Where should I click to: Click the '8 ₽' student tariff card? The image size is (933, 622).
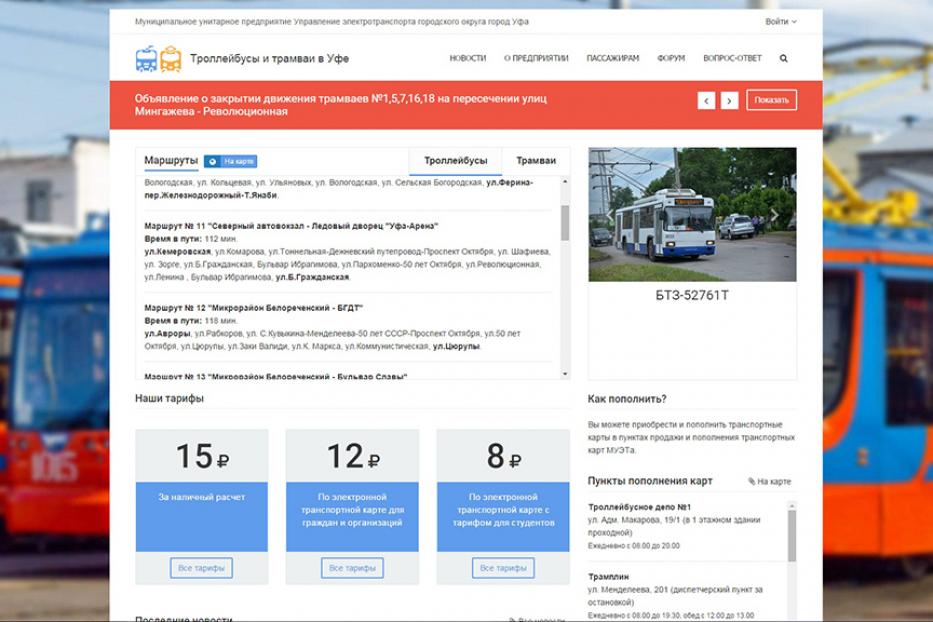pyautogui.click(x=503, y=507)
